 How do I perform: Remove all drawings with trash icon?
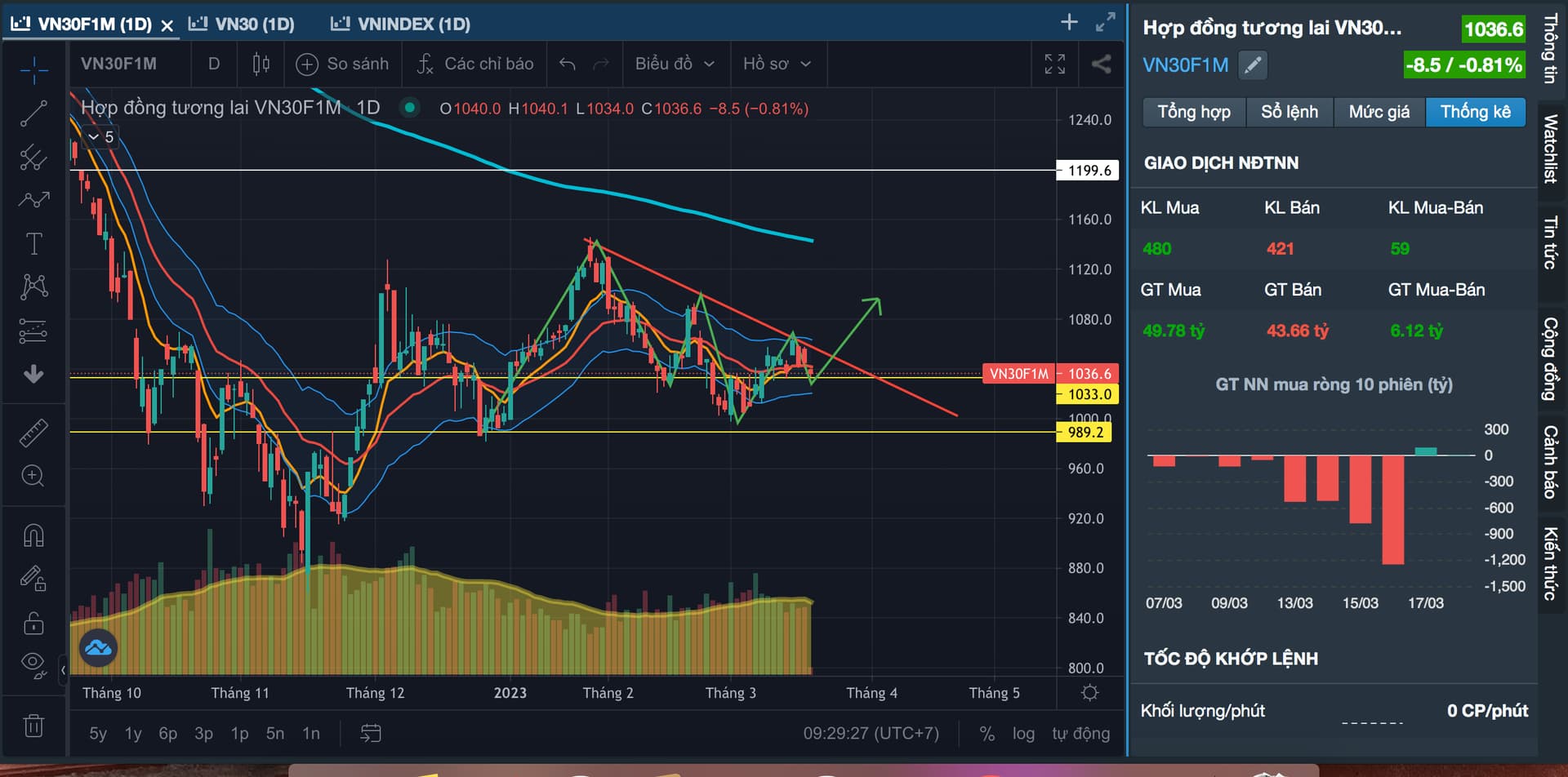coord(33,725)
